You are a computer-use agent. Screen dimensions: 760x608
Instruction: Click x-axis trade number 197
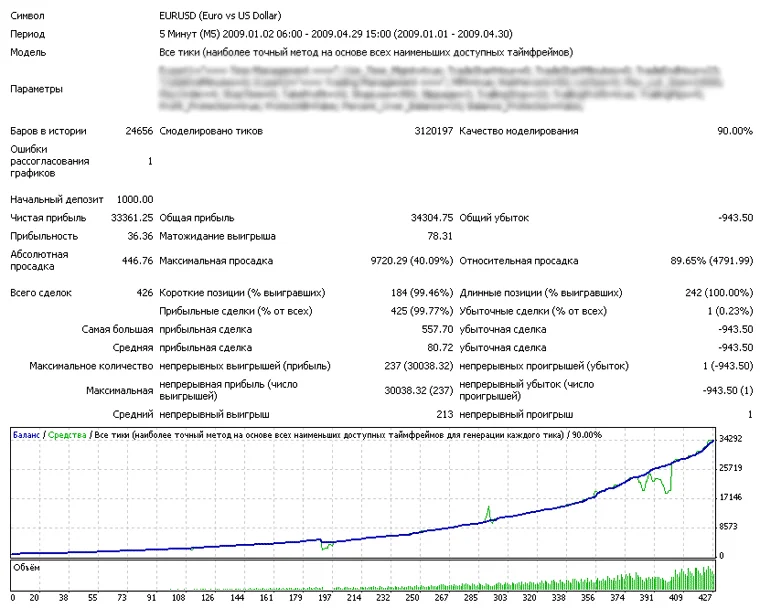point(325,597)
